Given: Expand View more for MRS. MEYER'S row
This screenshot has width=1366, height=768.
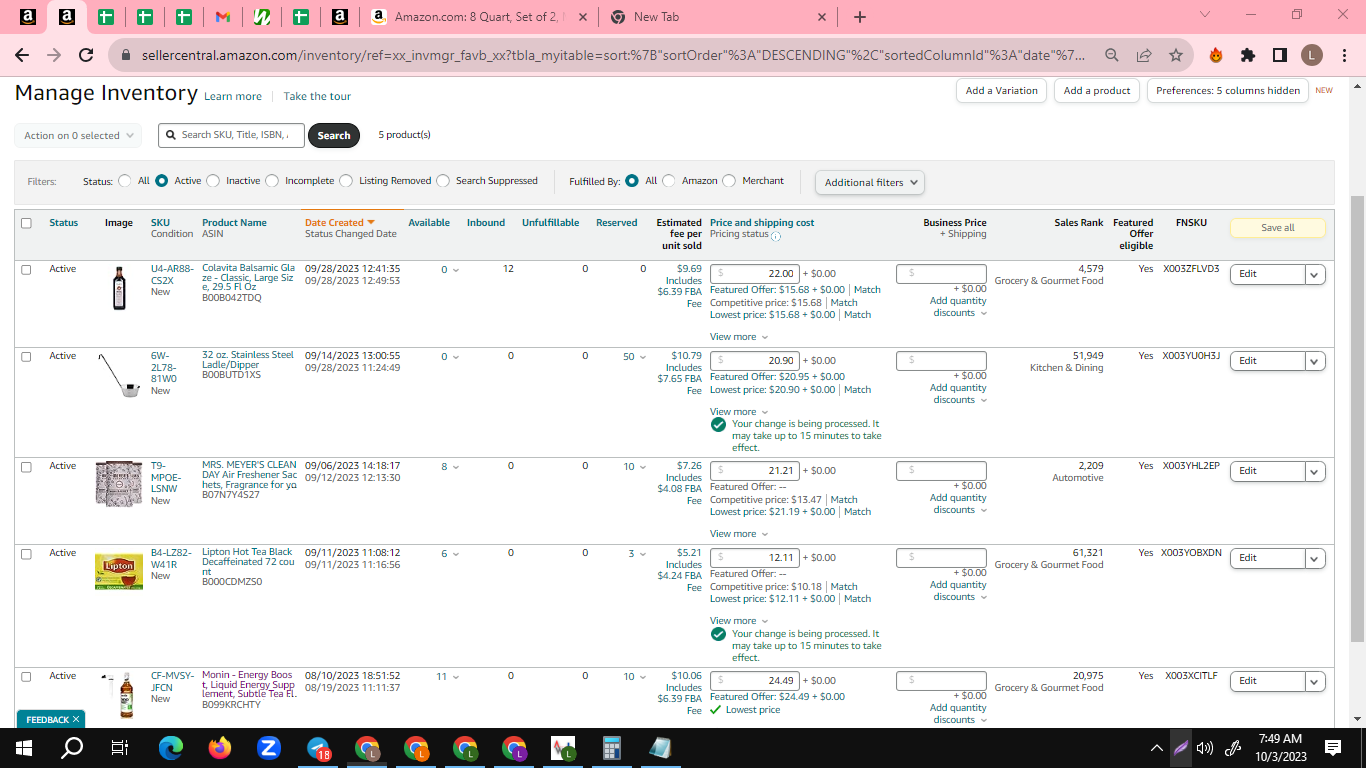Looking at the screenshot, I should [x=739, y=534].
